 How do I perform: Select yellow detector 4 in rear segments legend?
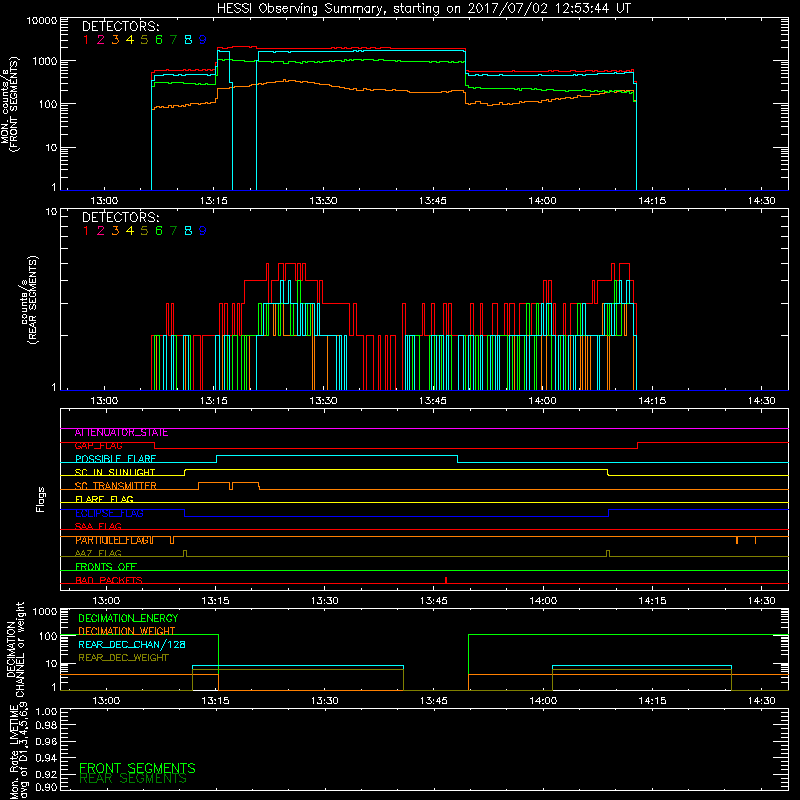[130, 231]
